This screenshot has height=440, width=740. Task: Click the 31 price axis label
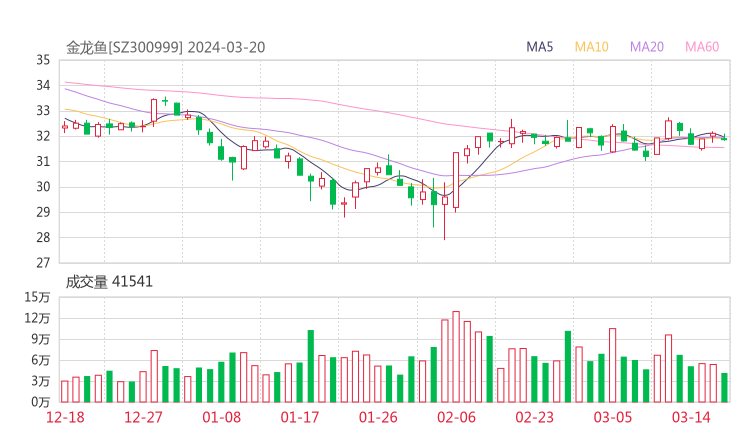click(43, 161)
